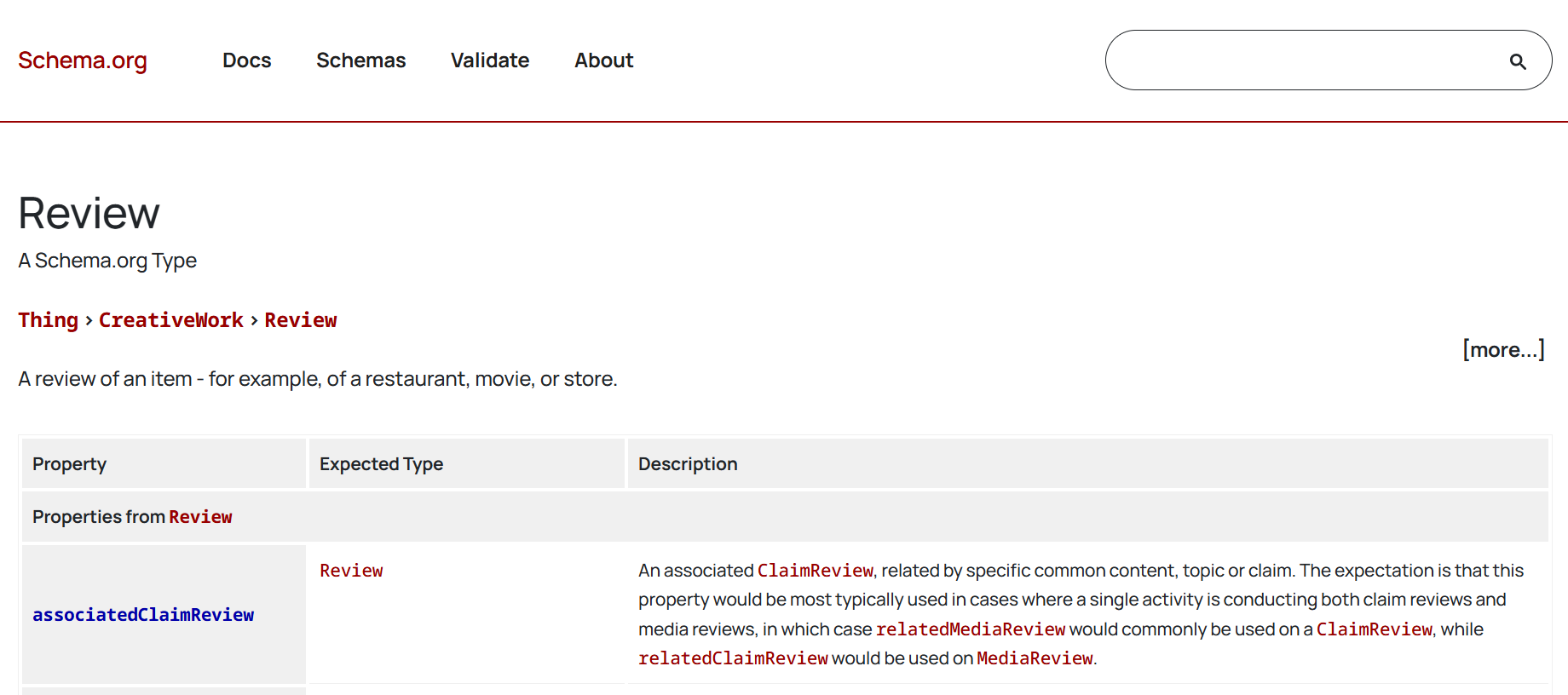
Task: Open CreativeWork in the breadcrumb trail
Action: [x=170, y=320]
